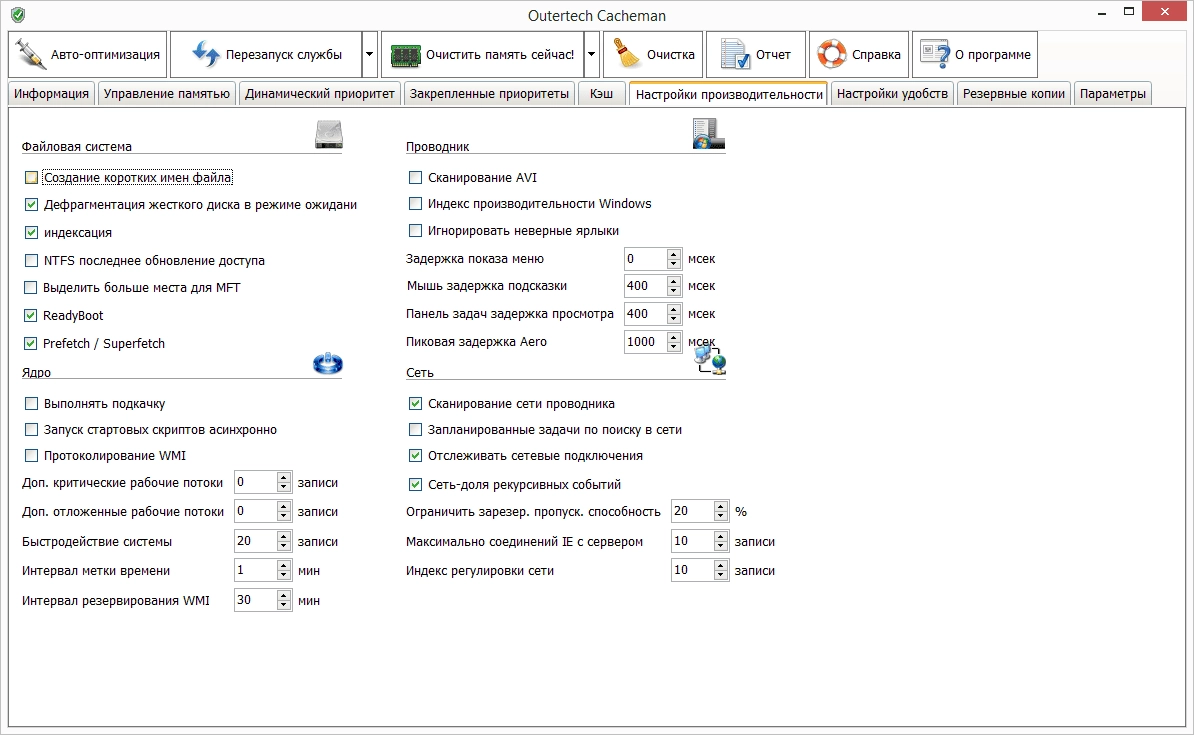Screen dimensions: 1194x735
Task: Enable Запуск стартовых скриптов асинхронно
Action: [x=31, y=430]
